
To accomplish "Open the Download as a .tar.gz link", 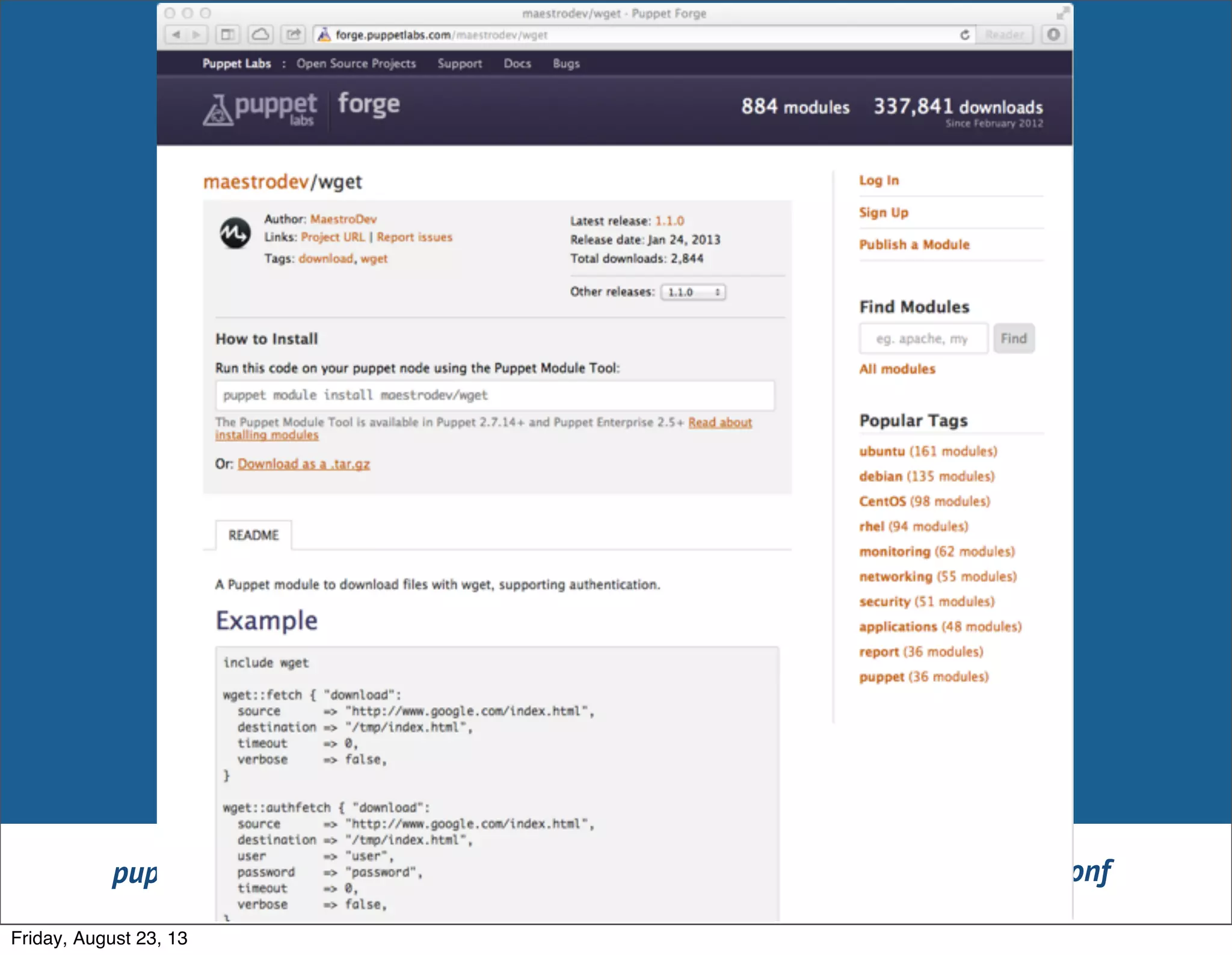I will click(304, 464).
